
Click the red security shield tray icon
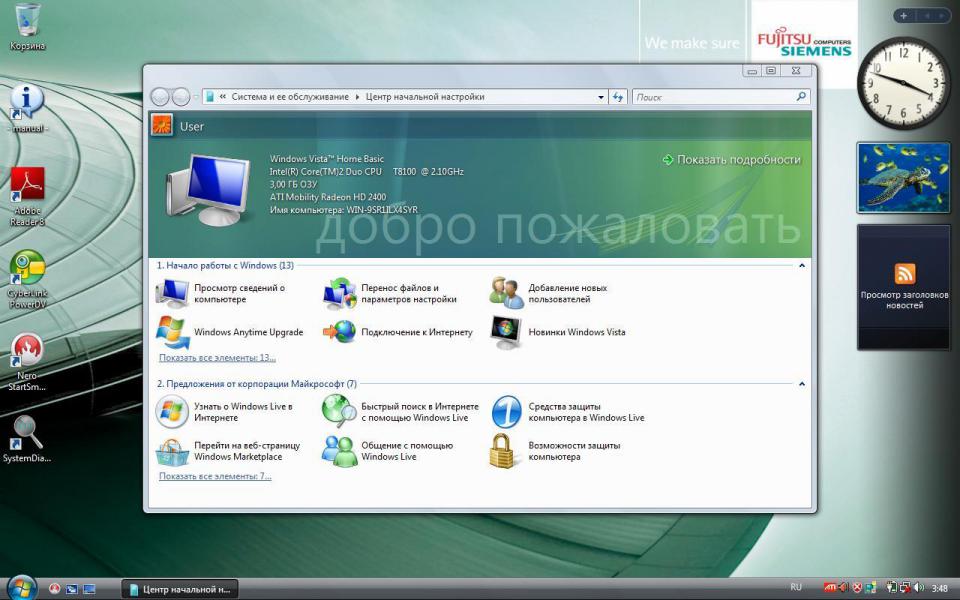click(x=857, y=588)
